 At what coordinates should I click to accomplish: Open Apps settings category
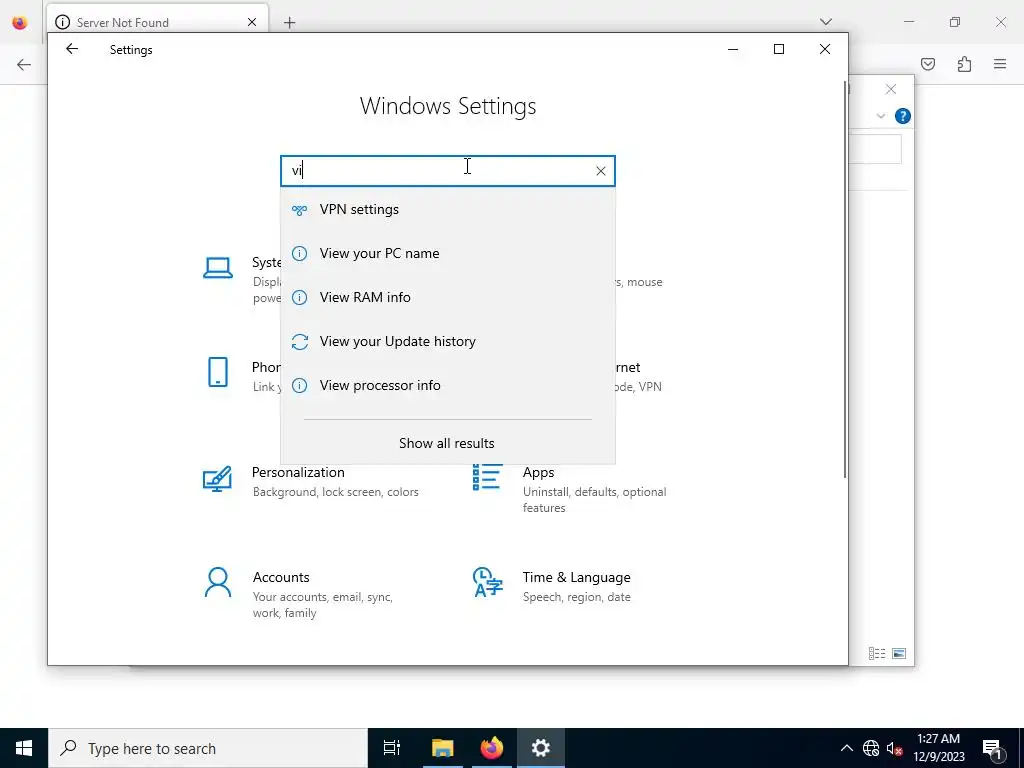tap(569, 489)
